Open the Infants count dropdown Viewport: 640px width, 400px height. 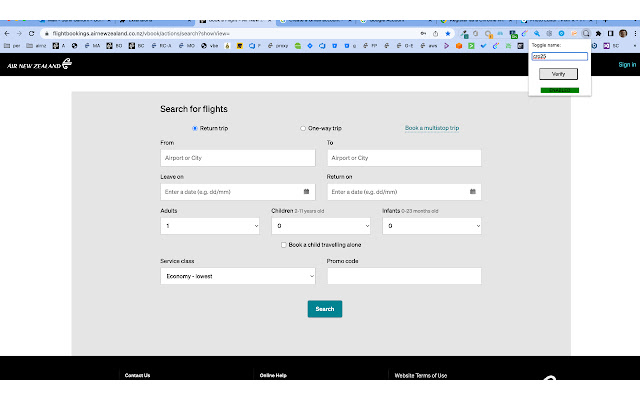[432, 226]
